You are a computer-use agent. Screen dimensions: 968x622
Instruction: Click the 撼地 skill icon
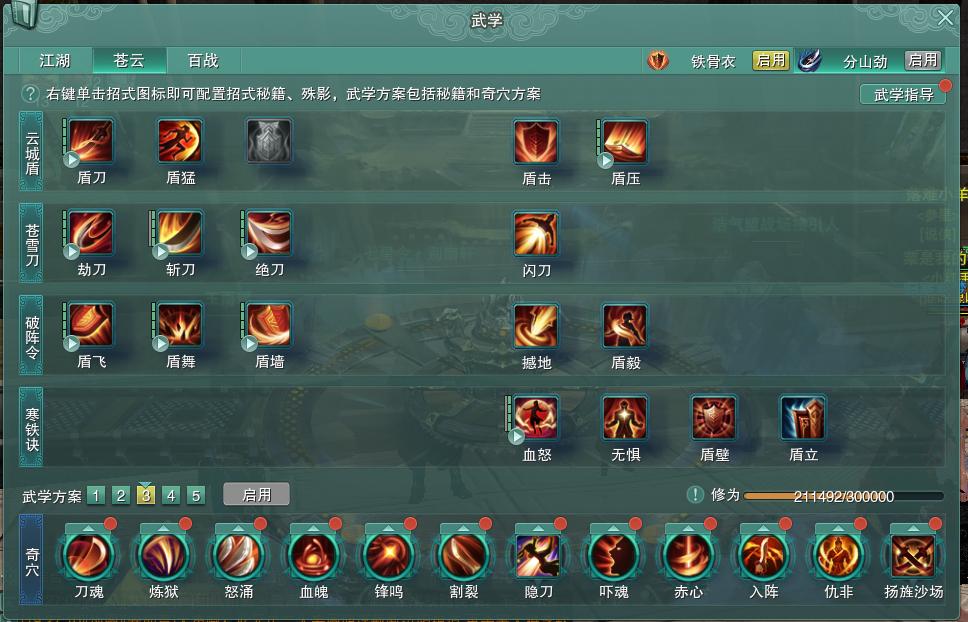[536, 326]
